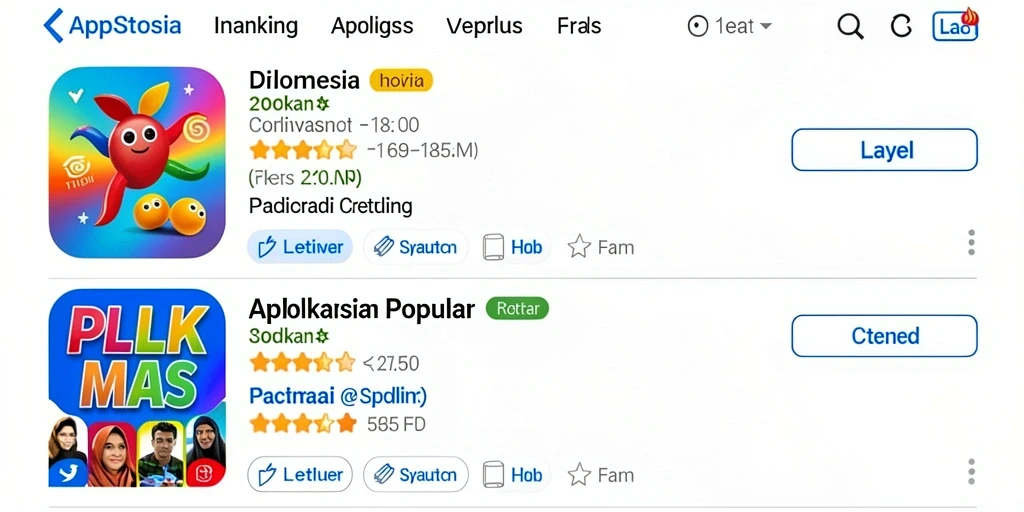Go back via the AppStosia chevron
The height and width of the screenshot is (512, 1024).
[54, 26]
